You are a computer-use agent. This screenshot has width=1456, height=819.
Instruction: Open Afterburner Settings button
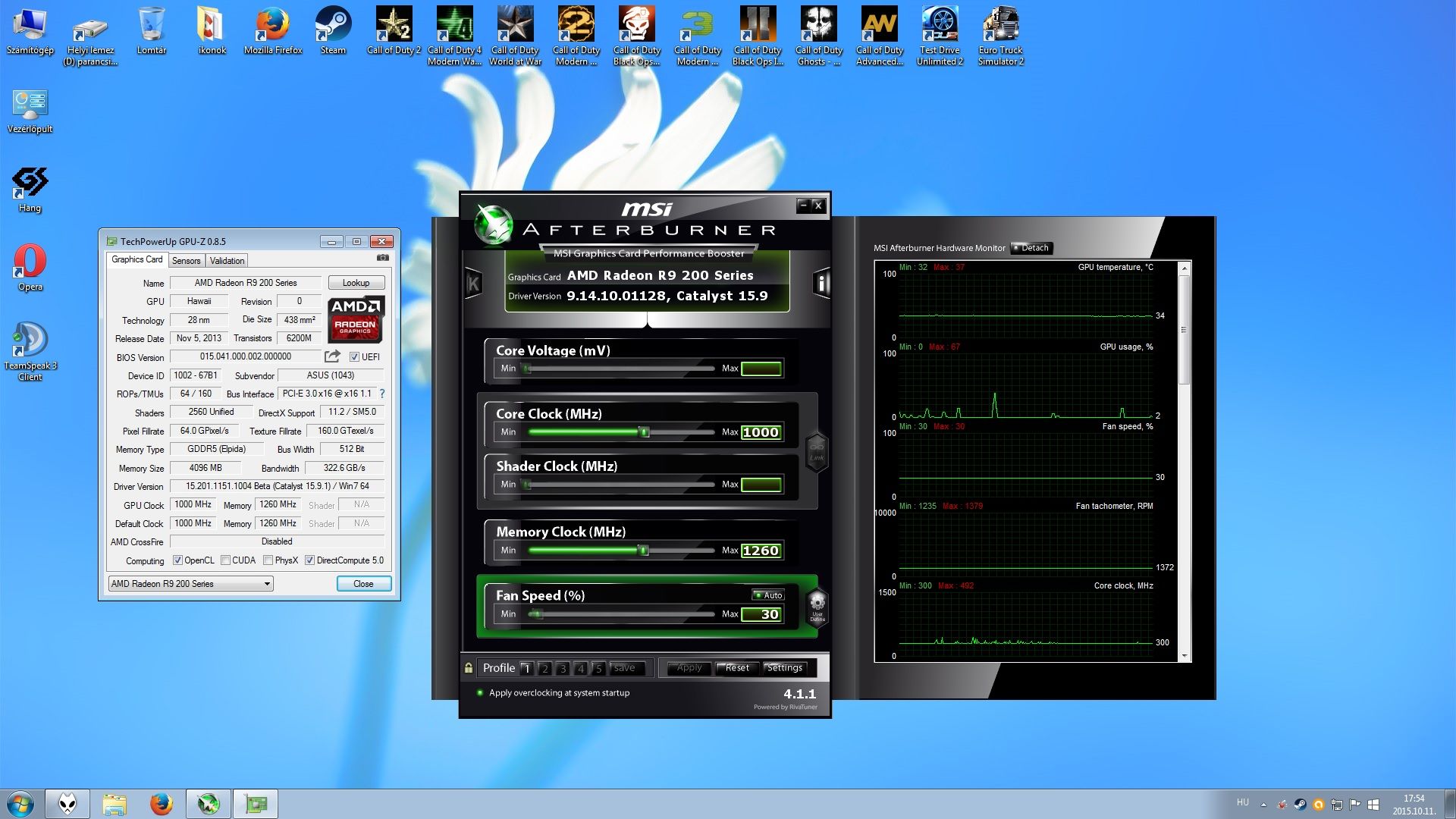pos(784,668)
